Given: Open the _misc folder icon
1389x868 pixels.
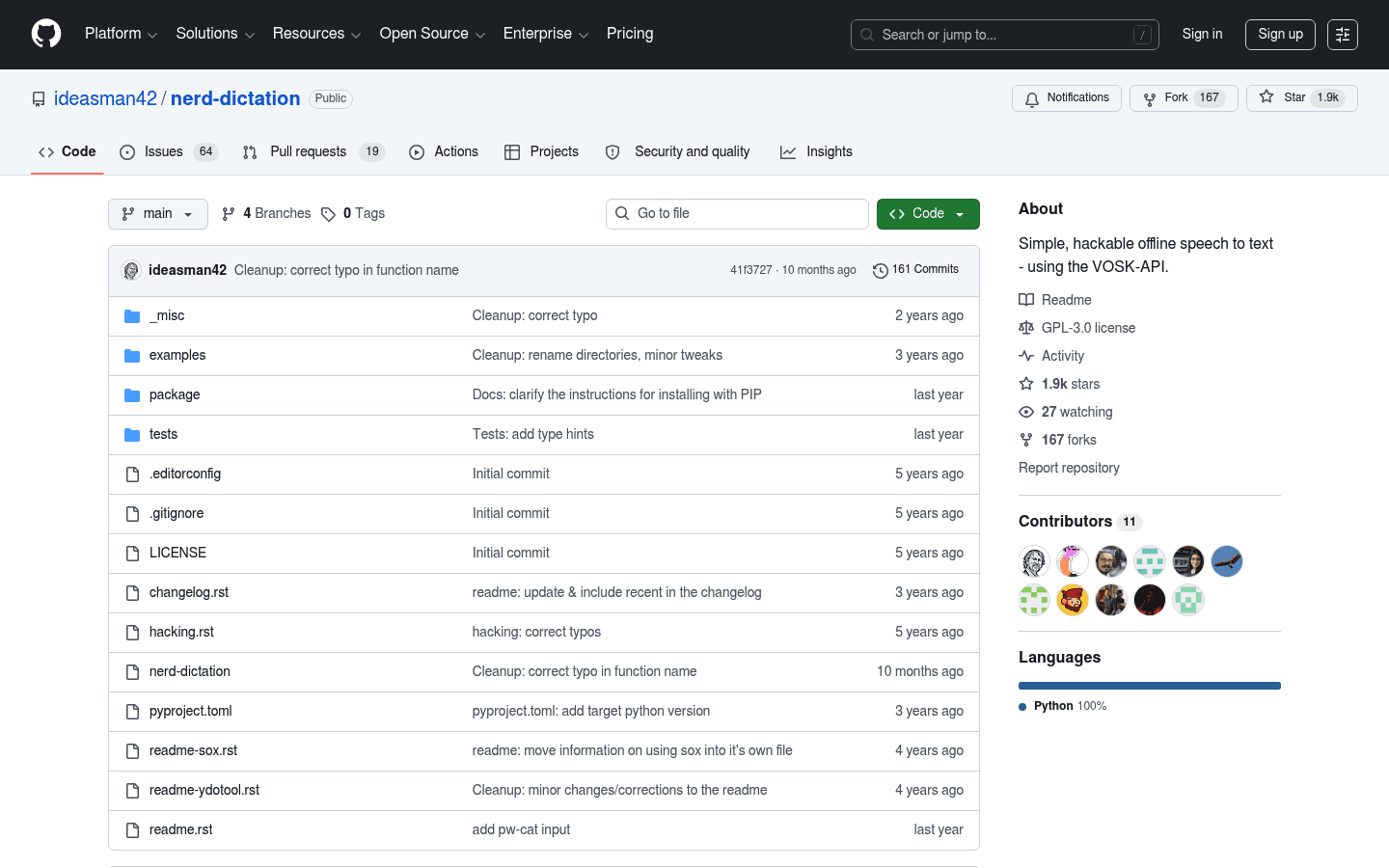Looking at the screenshot, I should coord(132,316).
